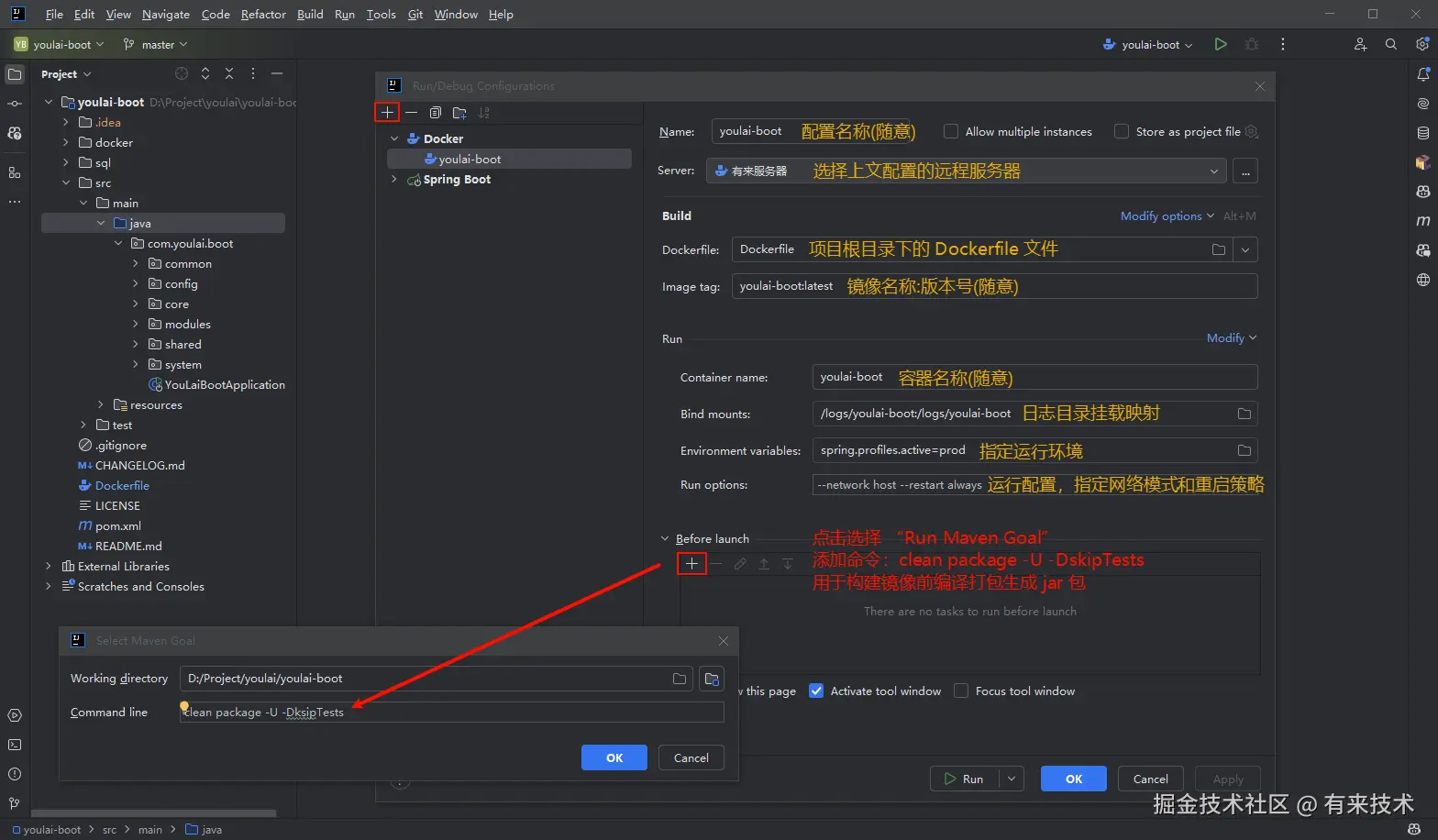
Task: Click the Container name input field
Action: (1034, 377)
